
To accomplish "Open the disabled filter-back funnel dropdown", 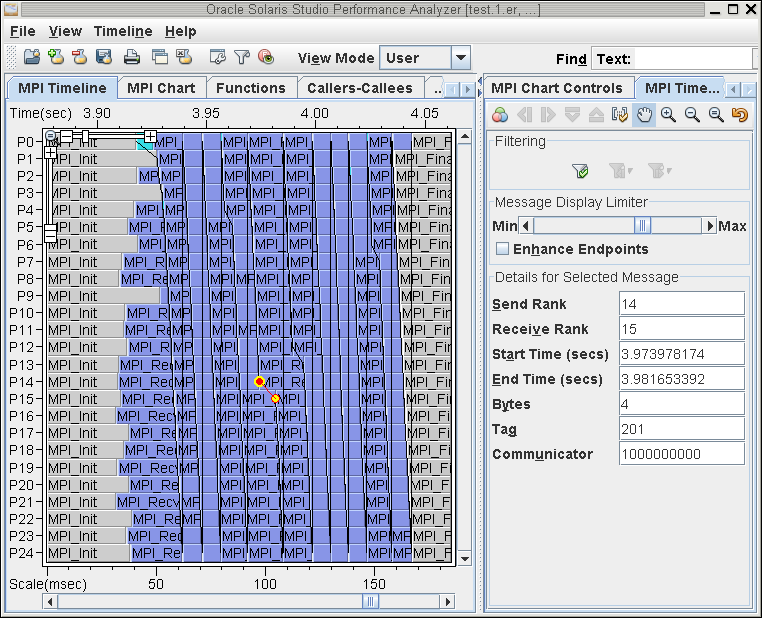I will 621,171.
